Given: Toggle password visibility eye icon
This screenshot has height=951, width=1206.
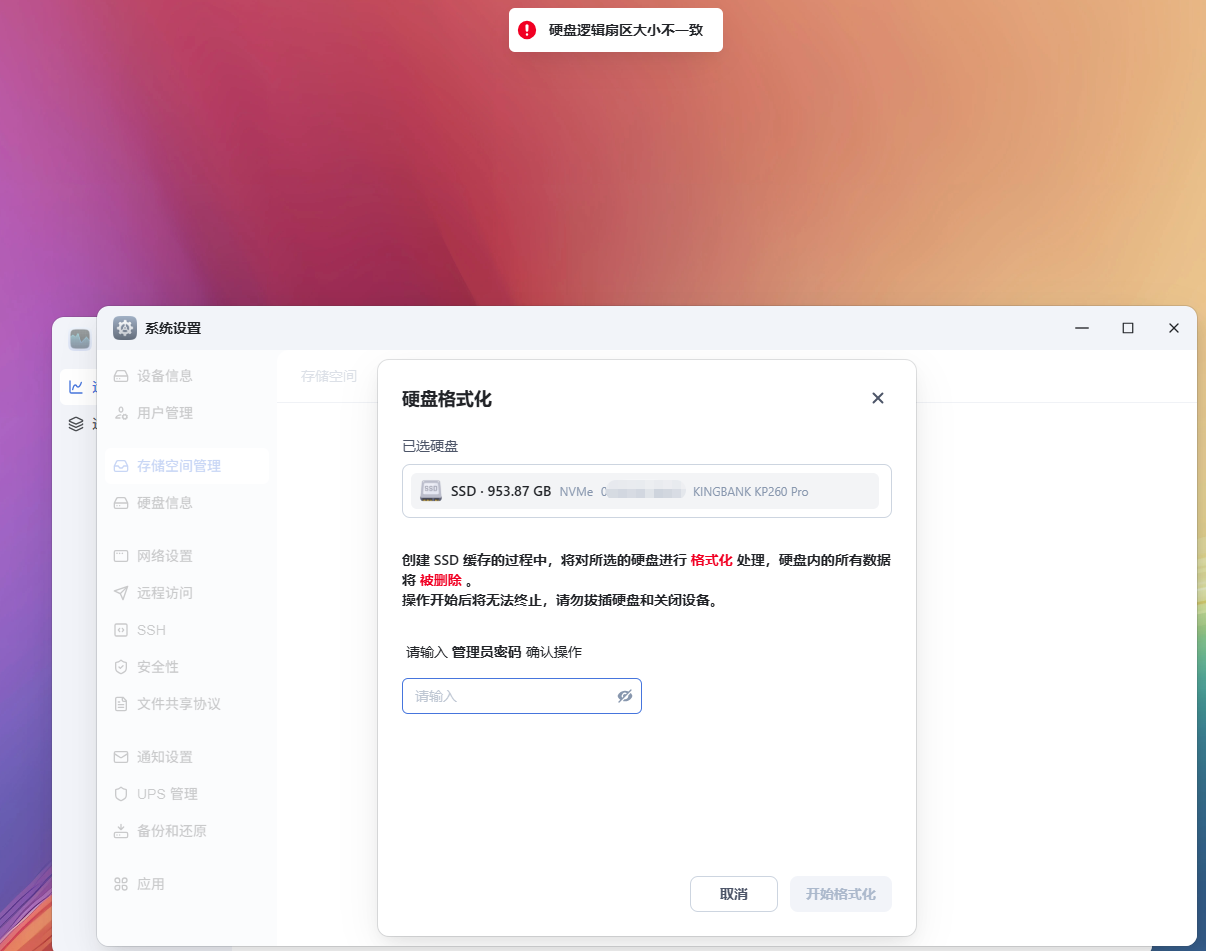Looking at the screenshot, I should point(625,696).
